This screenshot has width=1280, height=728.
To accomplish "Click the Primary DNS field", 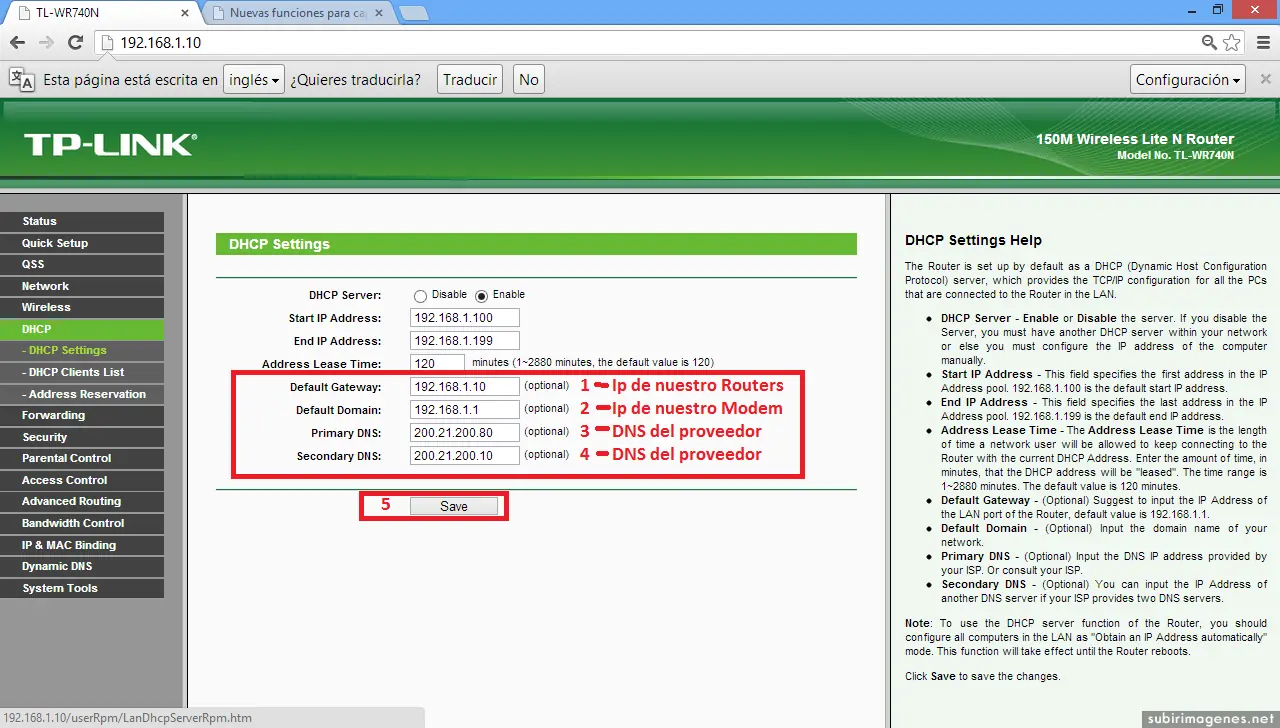I will (465, 432).
